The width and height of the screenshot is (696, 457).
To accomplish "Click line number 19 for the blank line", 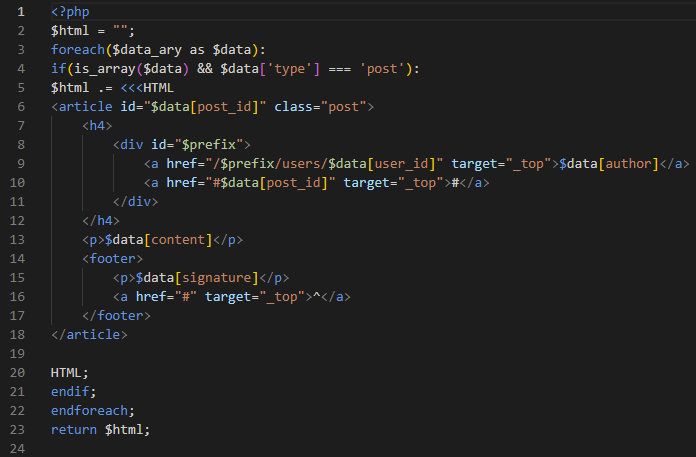I will pos(17,354).
